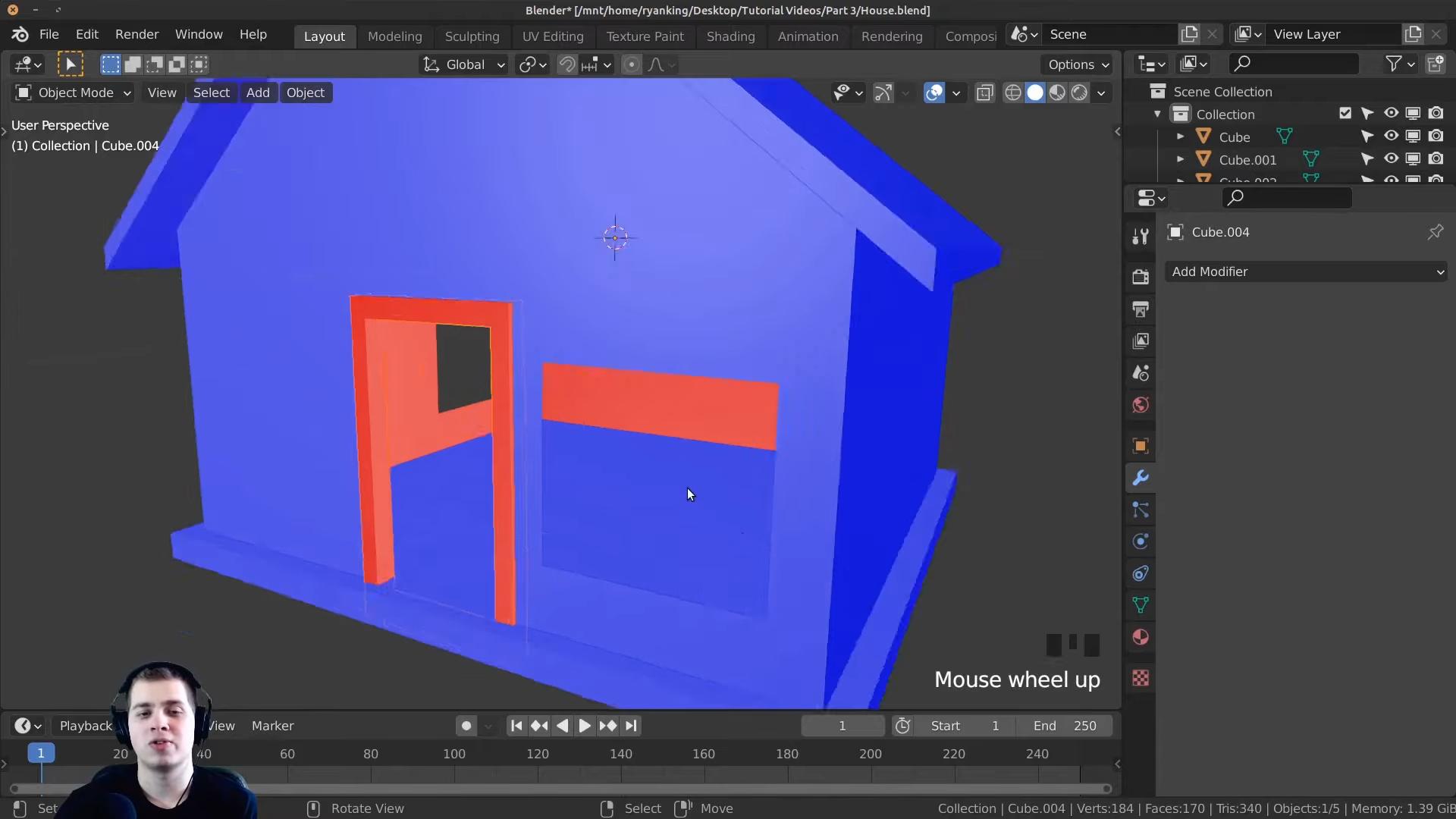The image size is (1456, 819).
Task: Expand the Cube.001 outliner entry
Action: point(1180,159)
